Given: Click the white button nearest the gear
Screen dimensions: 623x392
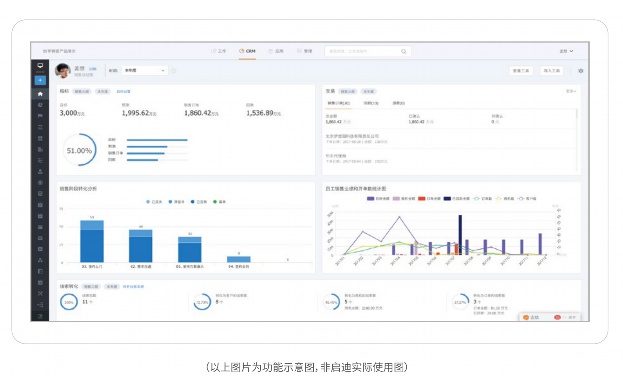Looking at the screenshot, I should (551, 70).
